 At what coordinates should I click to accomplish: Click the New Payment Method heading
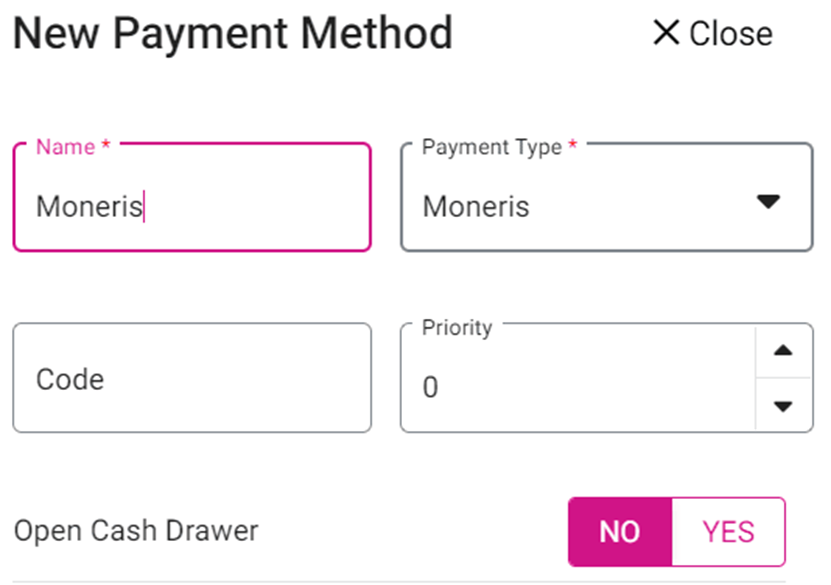click(x=232, y=33)
